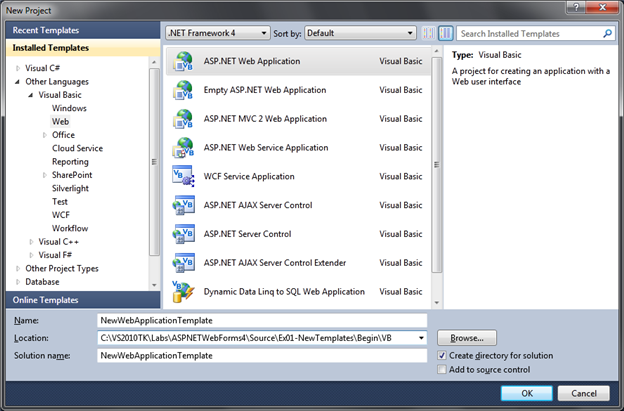Toggle Create directory for solution checkbox
624x411 pixels.
pos(442,355)
